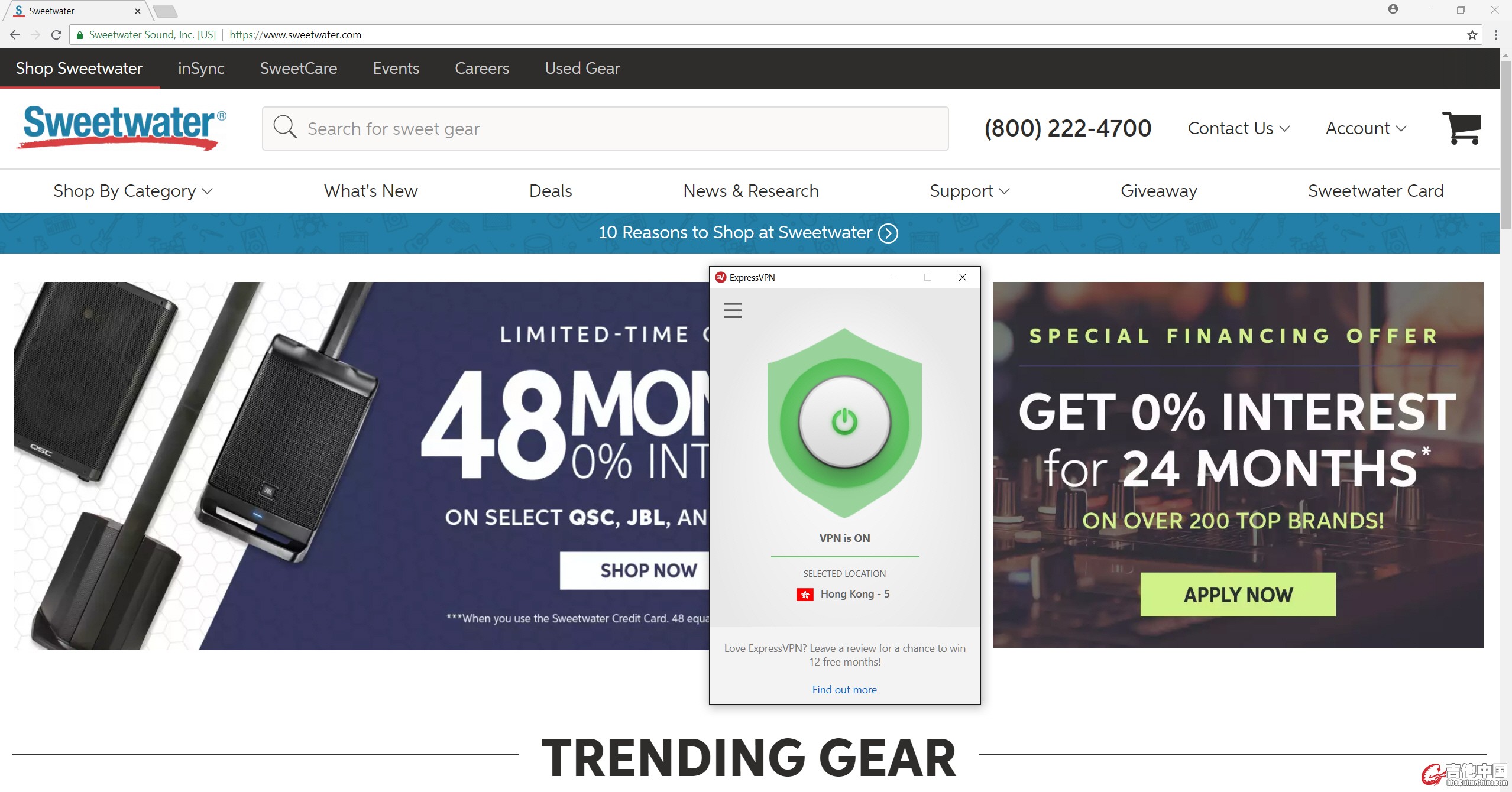
Task: Click the Sweetwater logo
Action: pos(122,128)
